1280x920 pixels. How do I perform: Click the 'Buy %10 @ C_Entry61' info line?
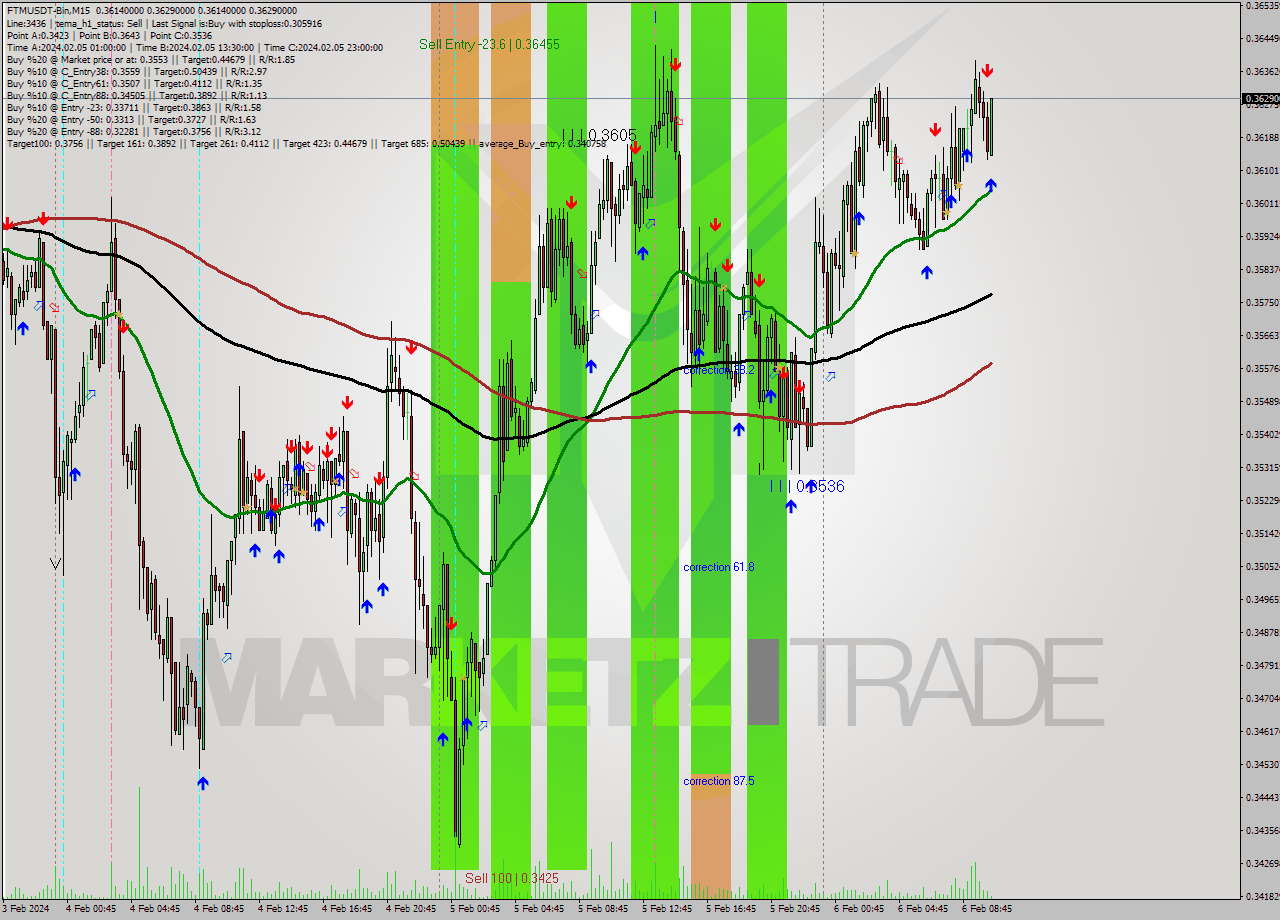click(x=134, y=83)
